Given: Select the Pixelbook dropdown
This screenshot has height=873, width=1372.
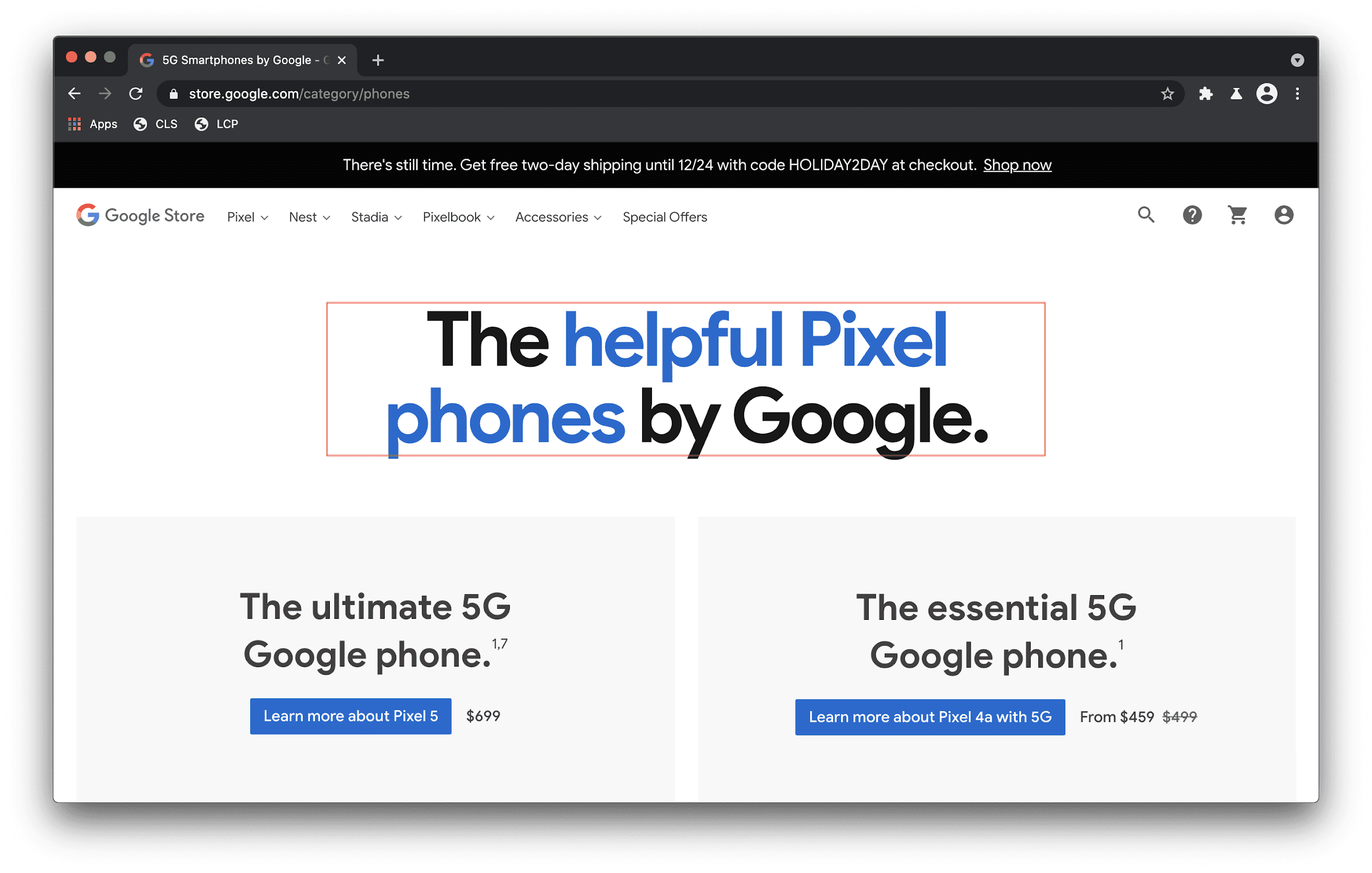Looking at the screenshot, I should click(x=457, y=217).
